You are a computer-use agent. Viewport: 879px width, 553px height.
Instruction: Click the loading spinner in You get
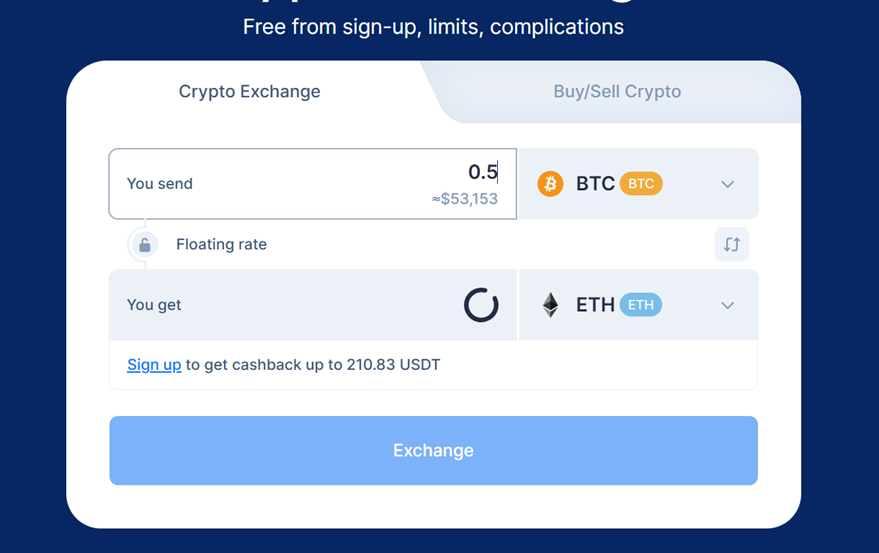481,305
